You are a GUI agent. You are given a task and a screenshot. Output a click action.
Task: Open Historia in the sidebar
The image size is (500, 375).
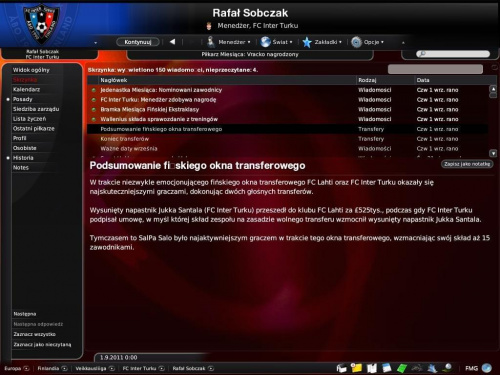(23, 158)
